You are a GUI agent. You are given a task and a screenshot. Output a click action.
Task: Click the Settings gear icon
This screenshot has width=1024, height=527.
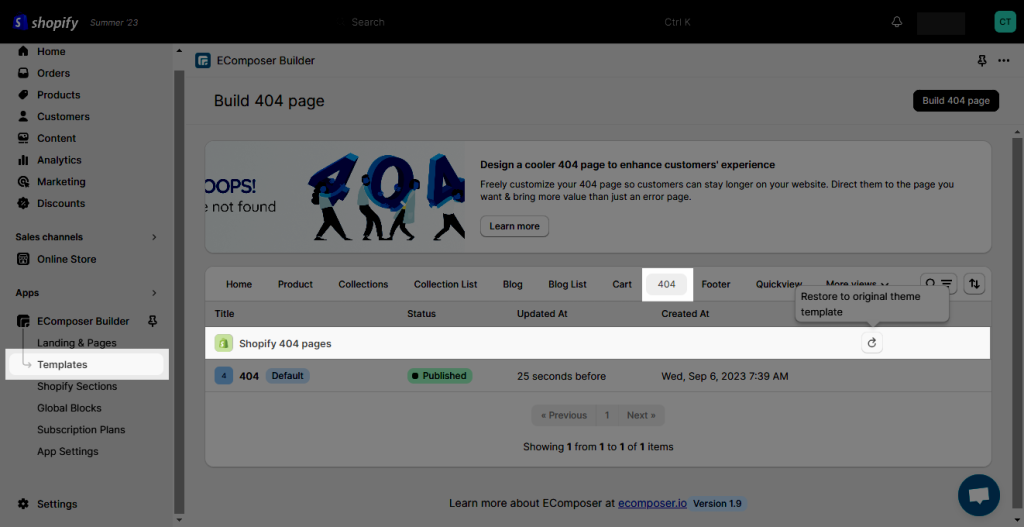24,504
